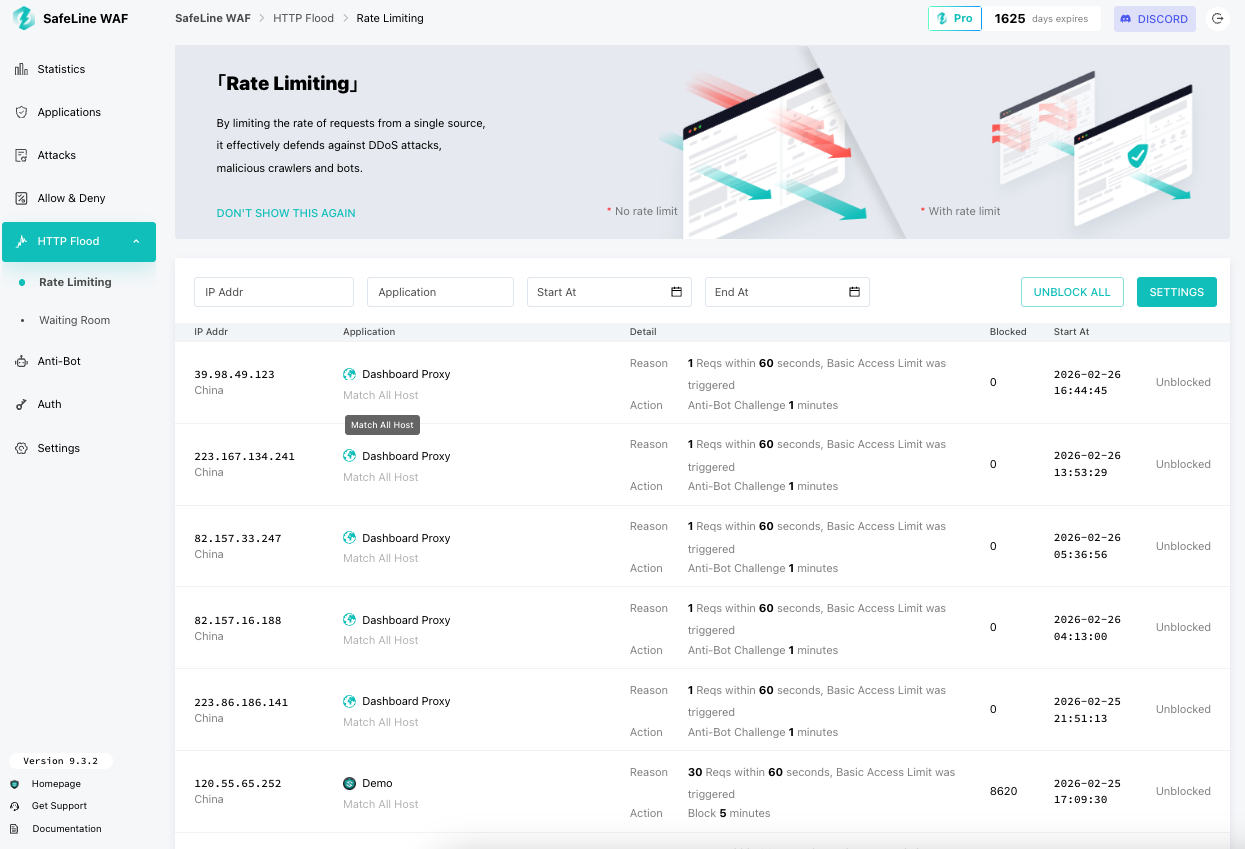Viewport: 1245px width, 849px height.
Task: Click the Settings gear icon in sidebar
Action: pos(21,448)
